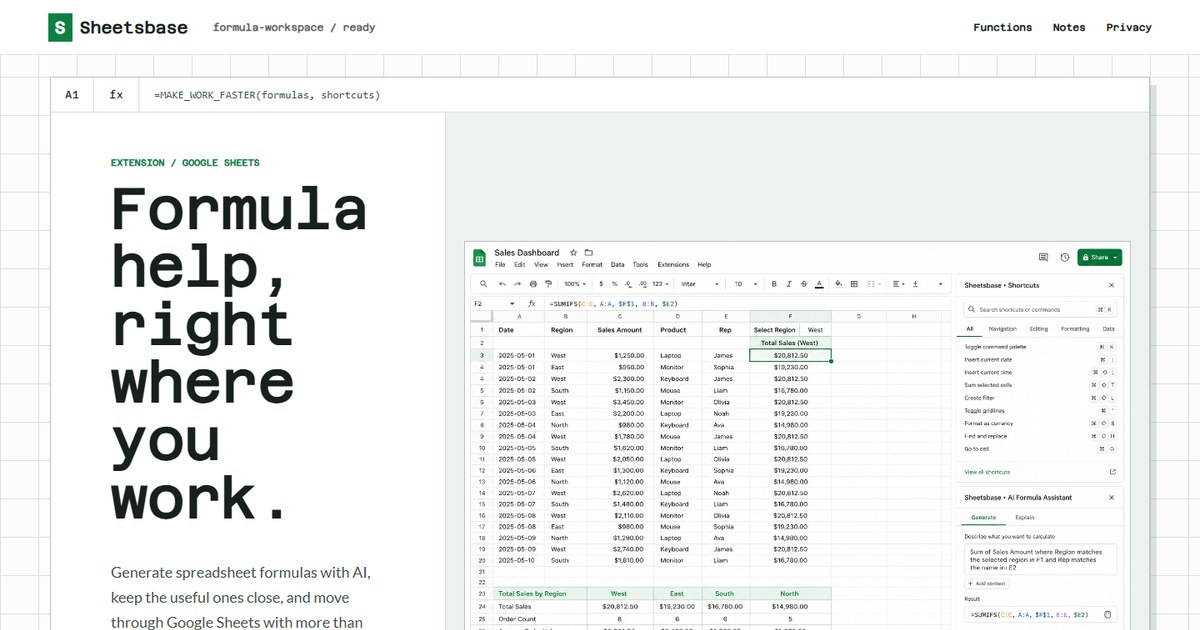The image size is (1200, 630).
Task: Click the vertical align icon
Action: point(916,284)
